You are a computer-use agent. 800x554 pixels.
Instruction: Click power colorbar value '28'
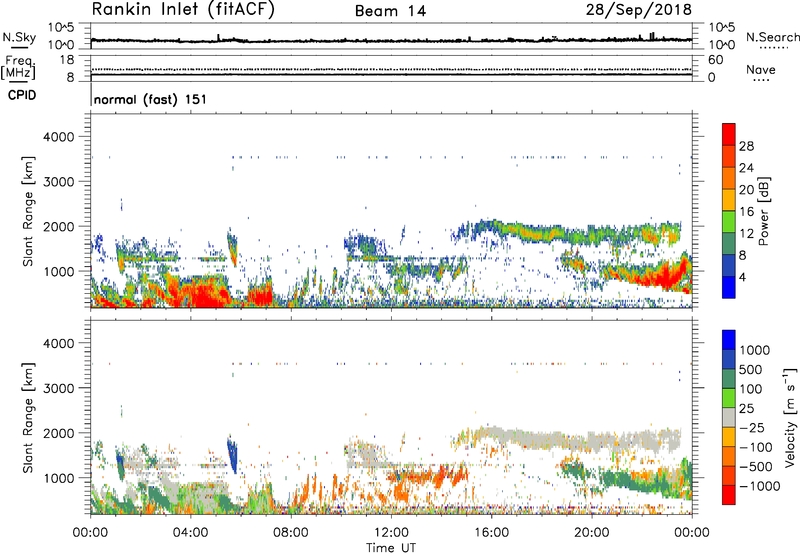click(x=746, y=146)
